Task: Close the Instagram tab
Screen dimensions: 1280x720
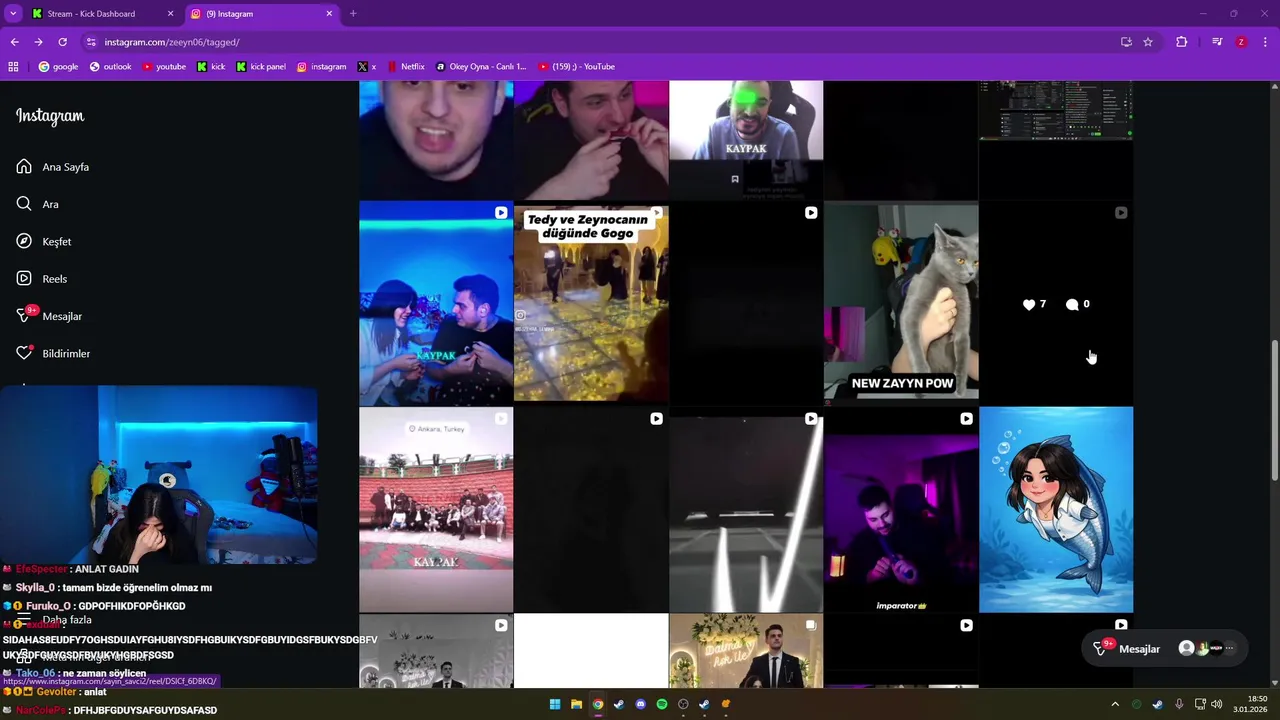Action: tap(329, 14)
